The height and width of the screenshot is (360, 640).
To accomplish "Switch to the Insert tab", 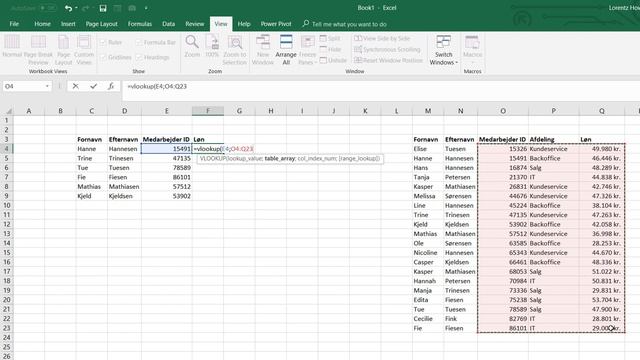I will 68,24.
